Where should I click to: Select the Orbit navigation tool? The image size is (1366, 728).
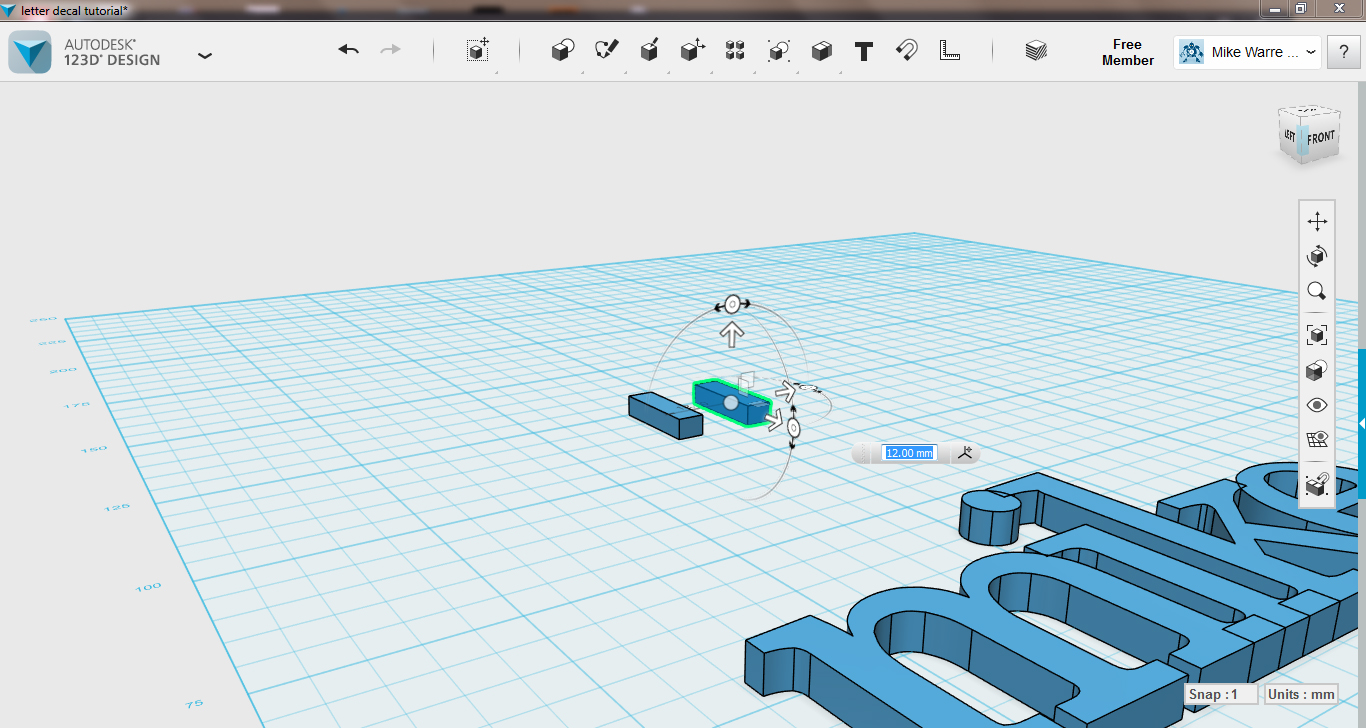click(1317, 256)
